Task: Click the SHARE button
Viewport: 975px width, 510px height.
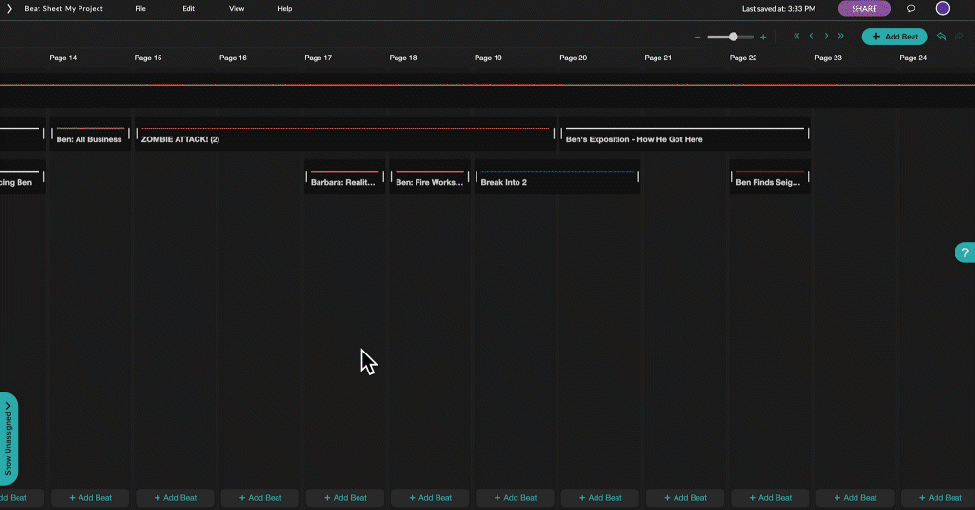Action: pos(864,9)
